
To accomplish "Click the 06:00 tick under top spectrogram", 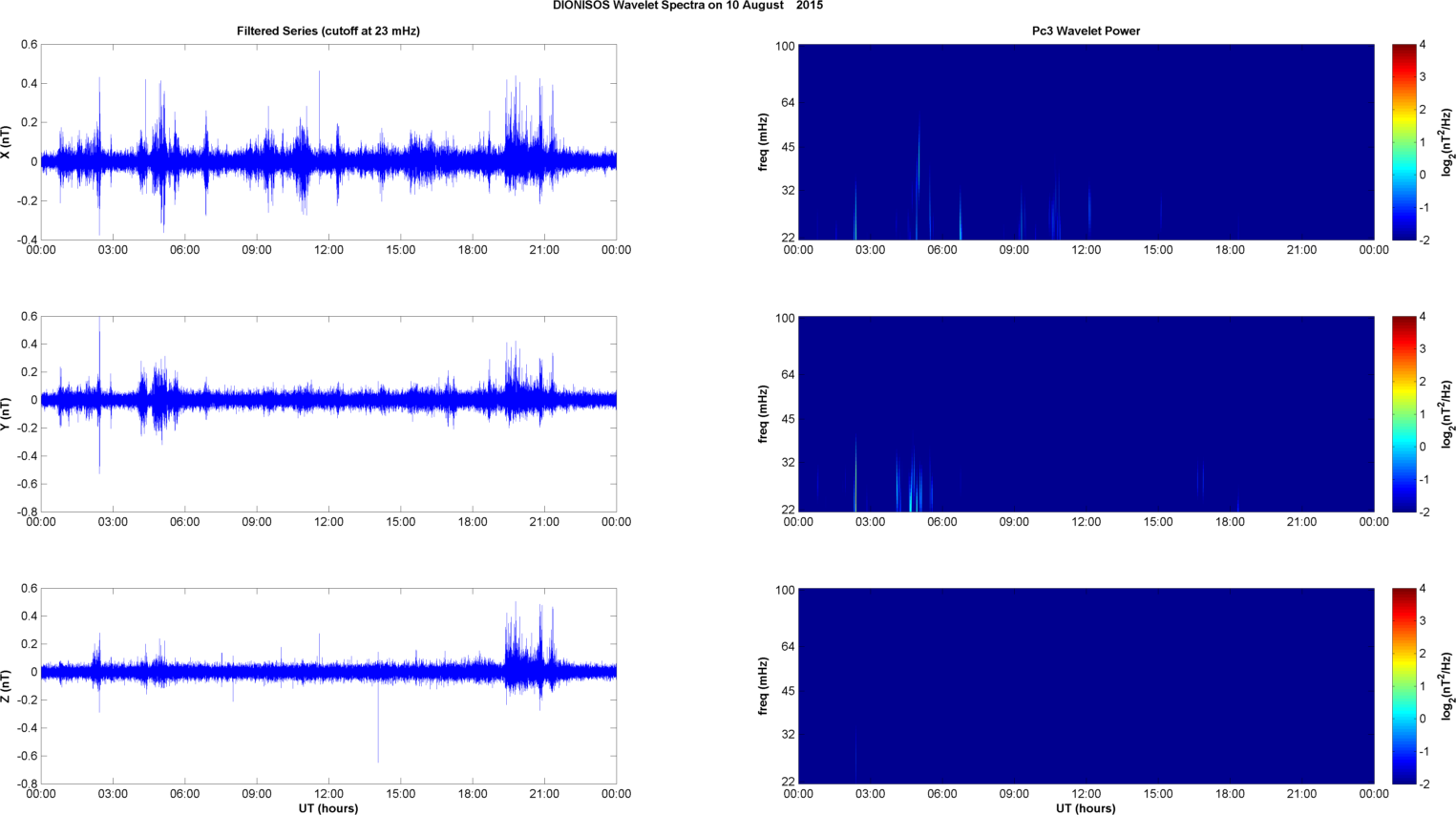I will [x=941, y=250].
